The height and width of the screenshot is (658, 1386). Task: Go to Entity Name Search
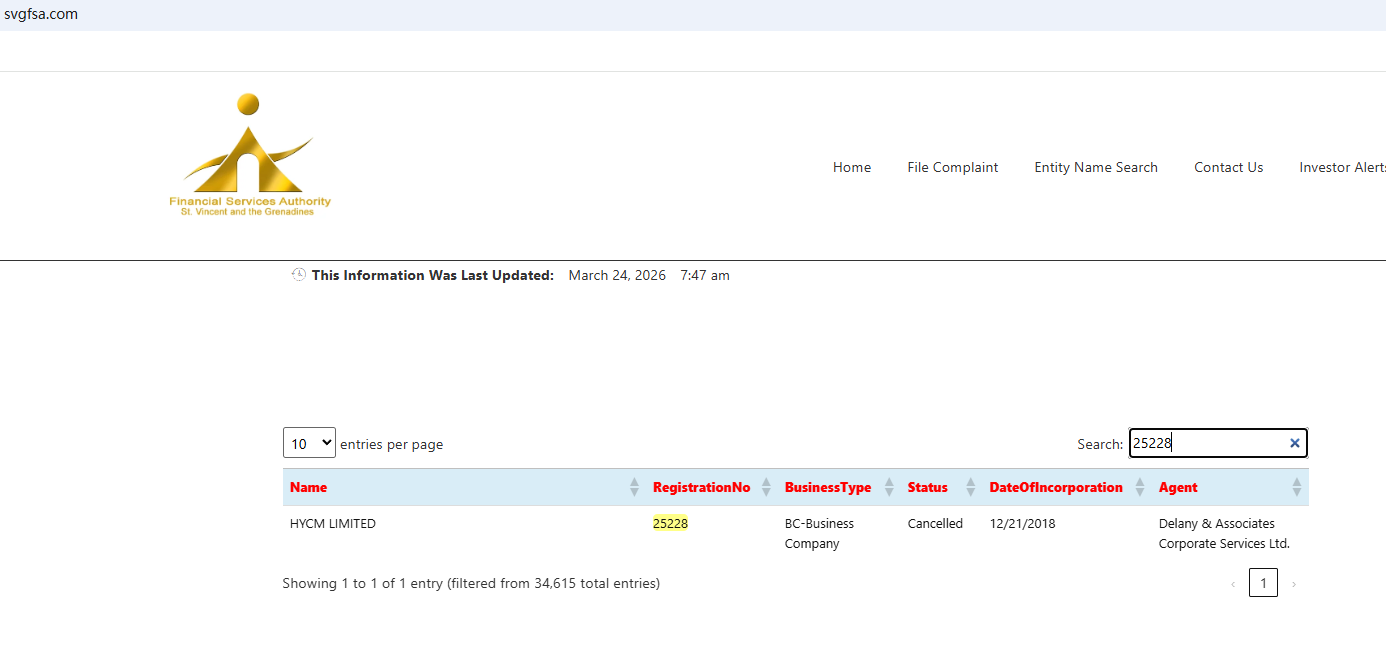point(1095,168)
